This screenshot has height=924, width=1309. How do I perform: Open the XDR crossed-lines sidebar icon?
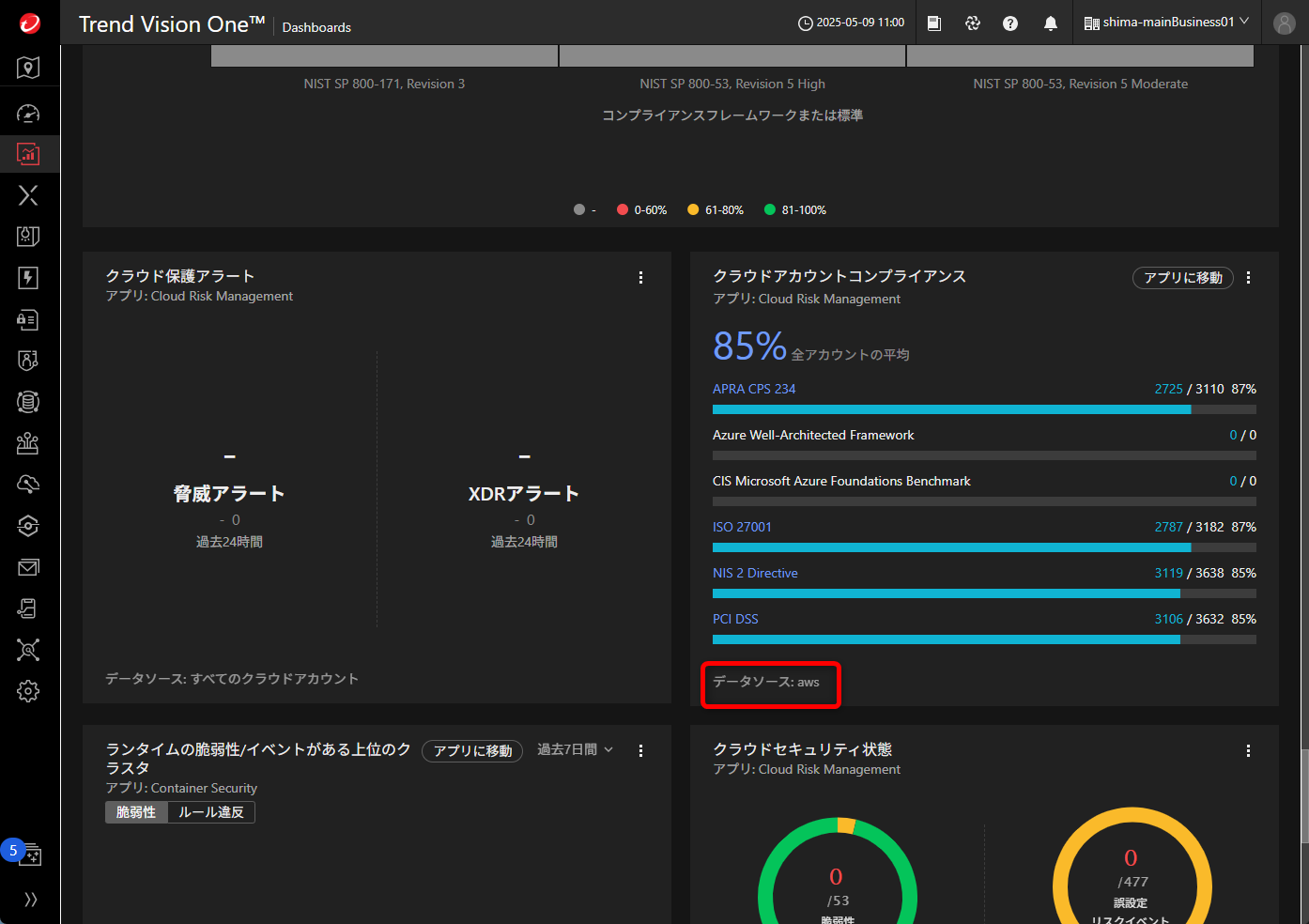pyautogui.click(x=28, y=195)
